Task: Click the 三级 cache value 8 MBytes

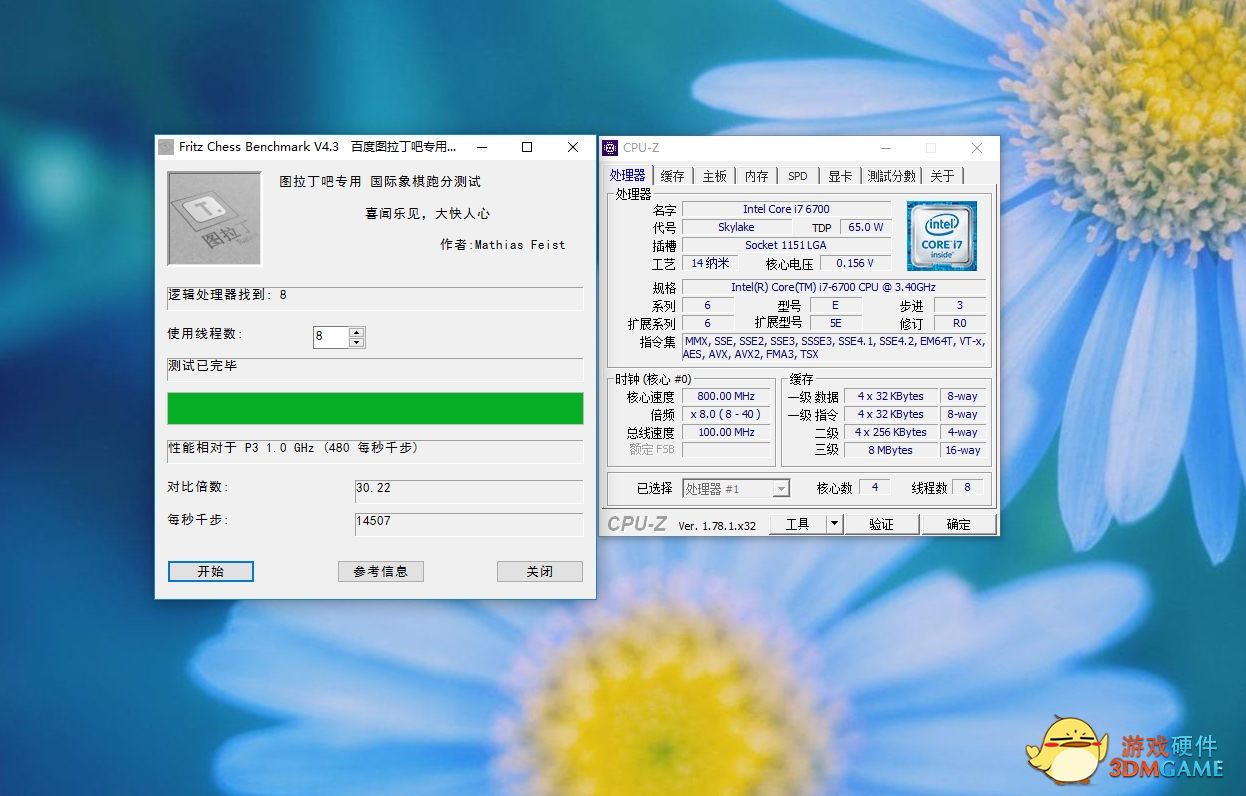Action: (x=891, y=450)
